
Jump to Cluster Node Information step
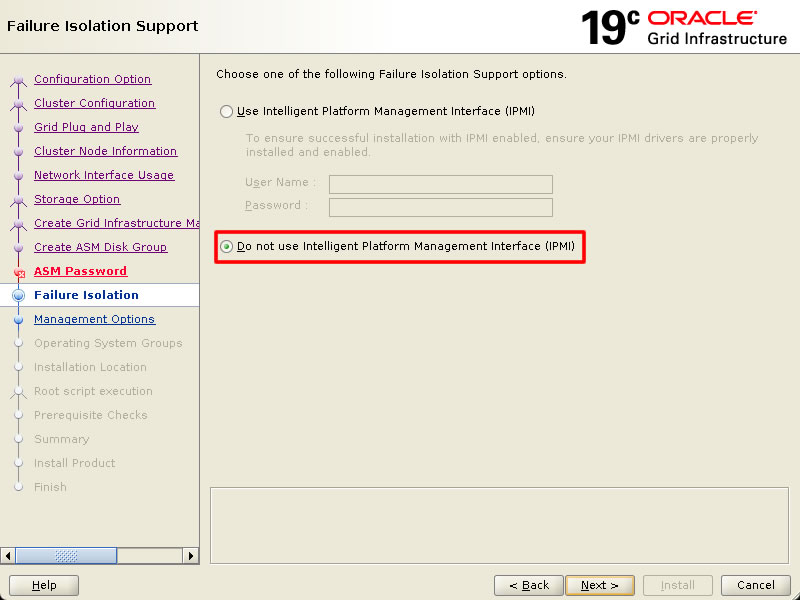point(106,151)
